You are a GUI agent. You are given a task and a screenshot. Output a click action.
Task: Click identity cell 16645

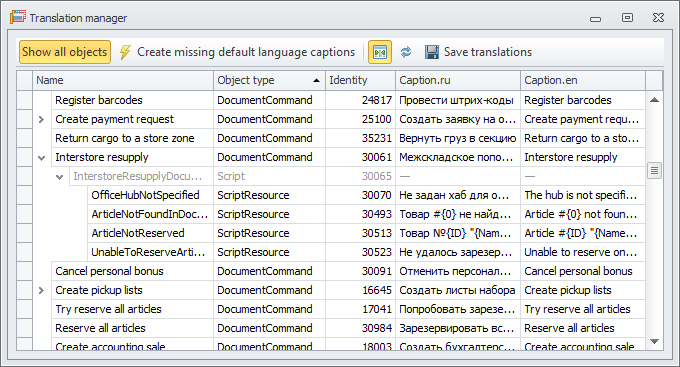(x=360, y=290)
